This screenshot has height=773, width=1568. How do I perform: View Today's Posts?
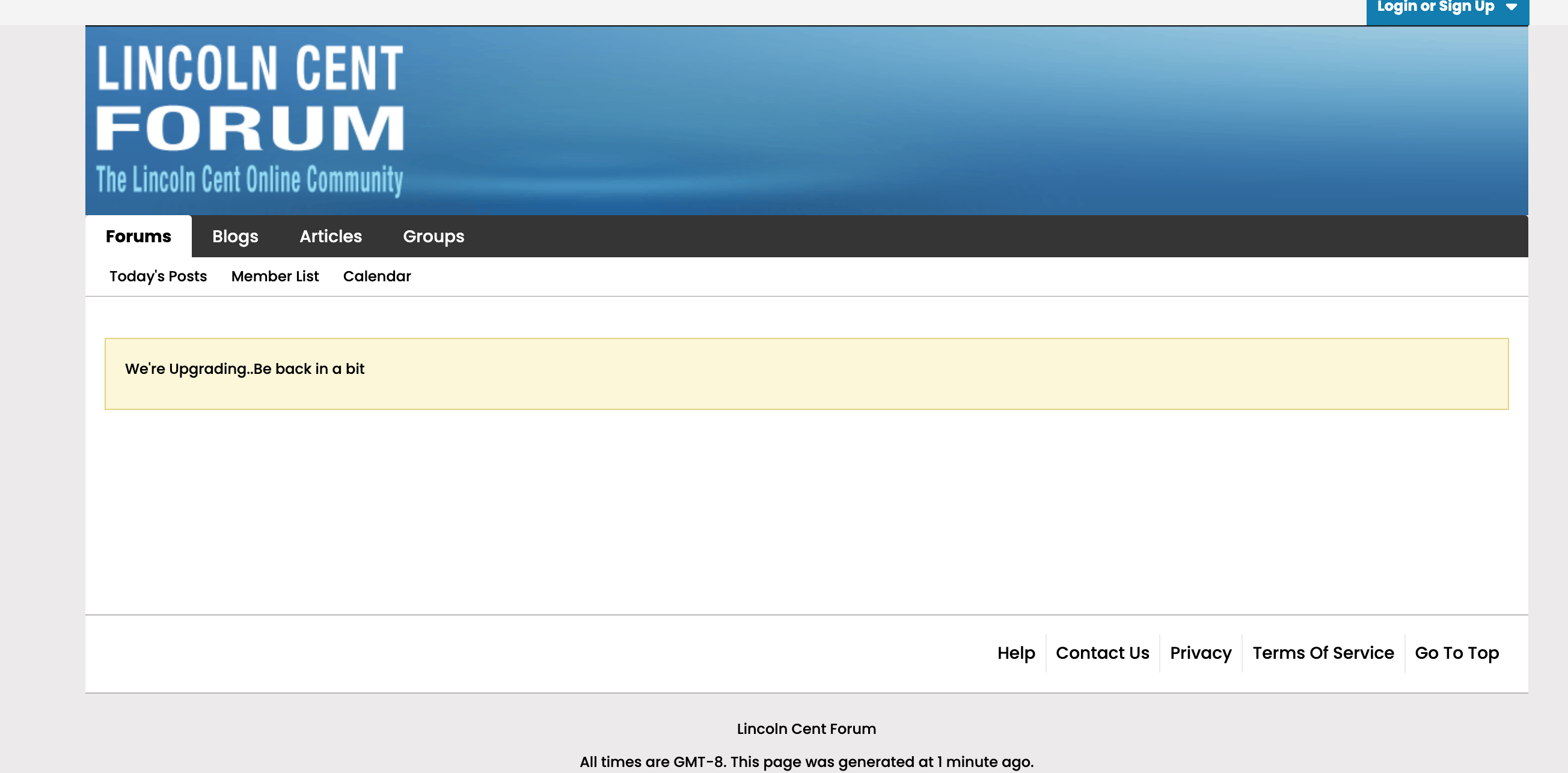tap(158, 277)
